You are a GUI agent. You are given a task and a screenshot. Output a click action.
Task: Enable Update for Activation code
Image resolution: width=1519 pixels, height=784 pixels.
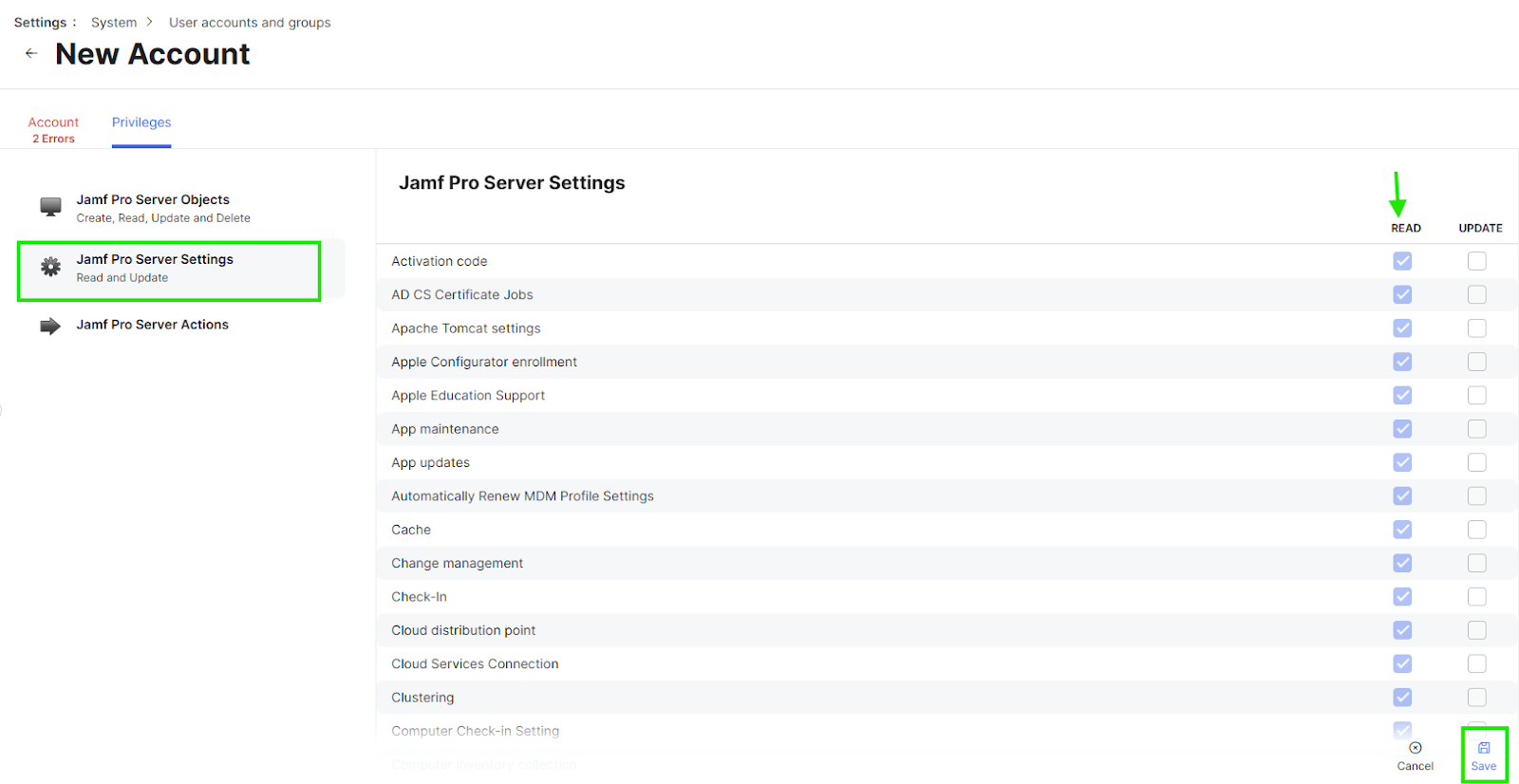(1477, 261)
